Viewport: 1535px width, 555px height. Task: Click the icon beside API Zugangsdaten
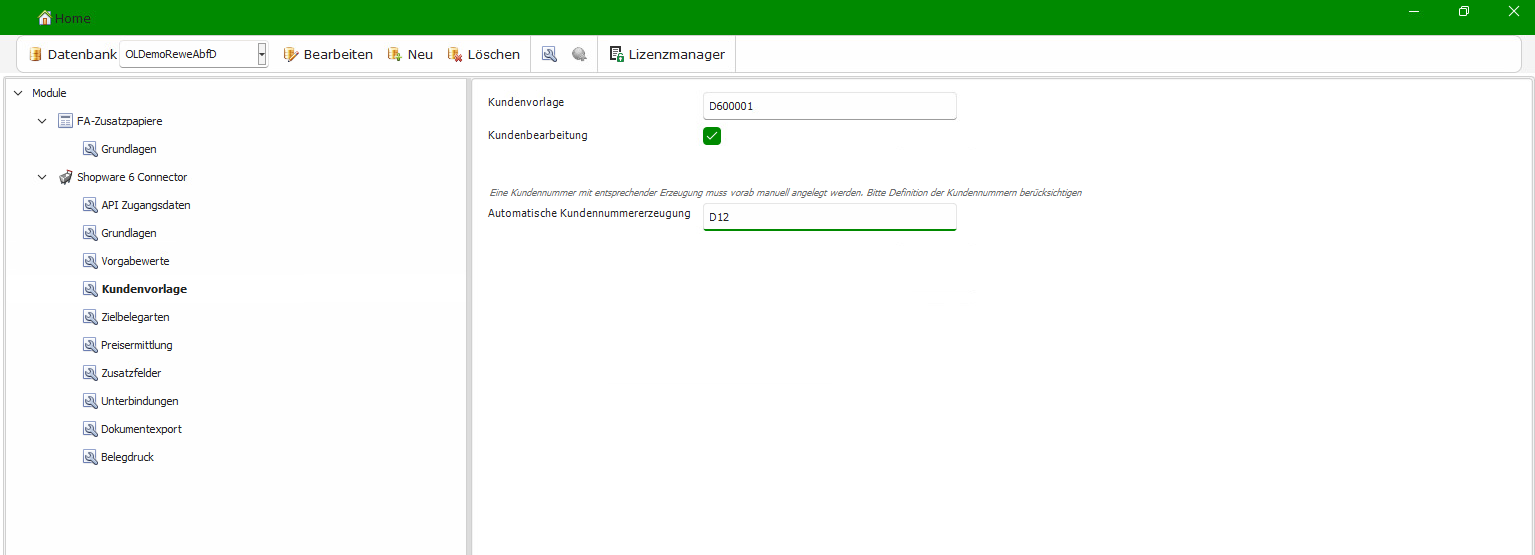point(90,205)
